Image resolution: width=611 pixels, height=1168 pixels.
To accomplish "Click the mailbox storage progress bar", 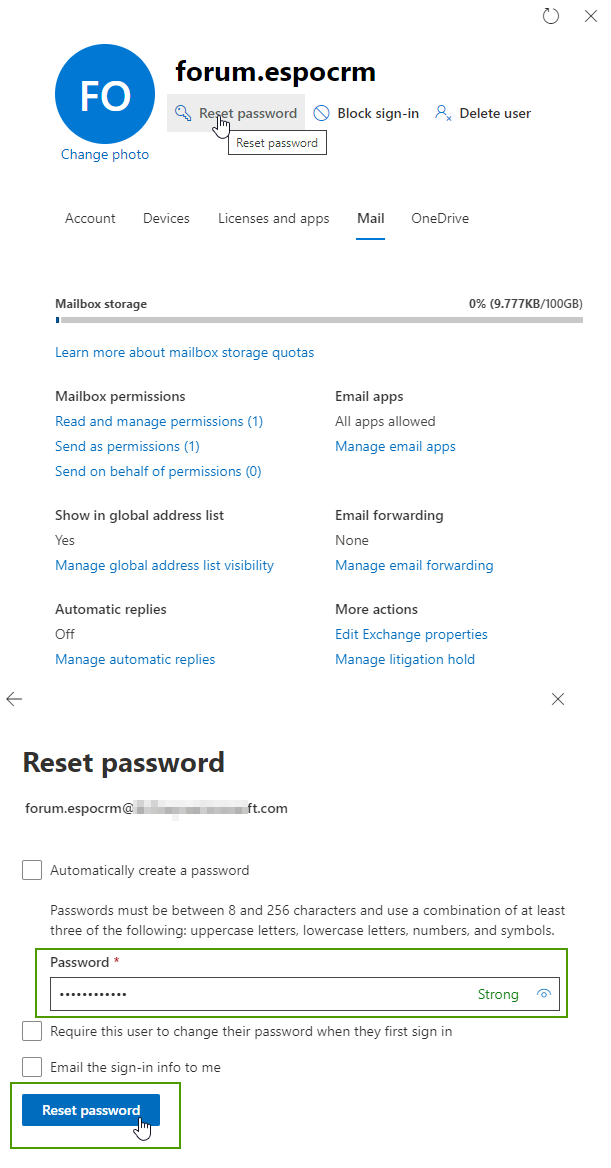I will click(x=319, y=320).
